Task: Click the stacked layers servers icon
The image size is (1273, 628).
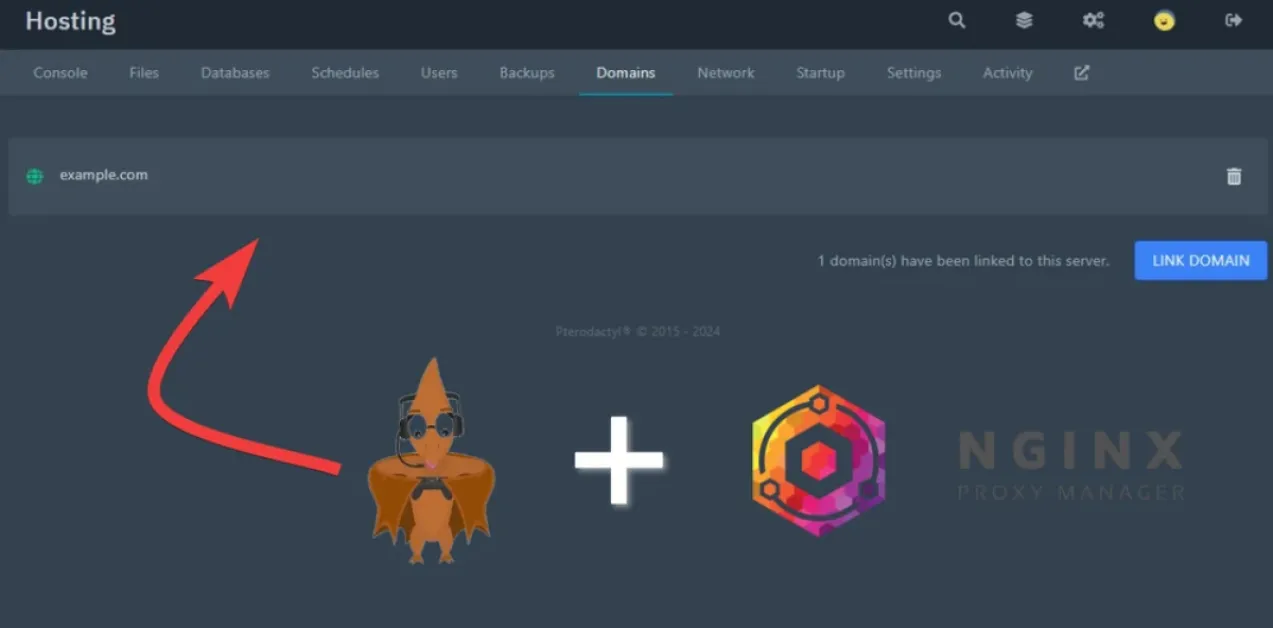Action: (x=1024, y=21)
